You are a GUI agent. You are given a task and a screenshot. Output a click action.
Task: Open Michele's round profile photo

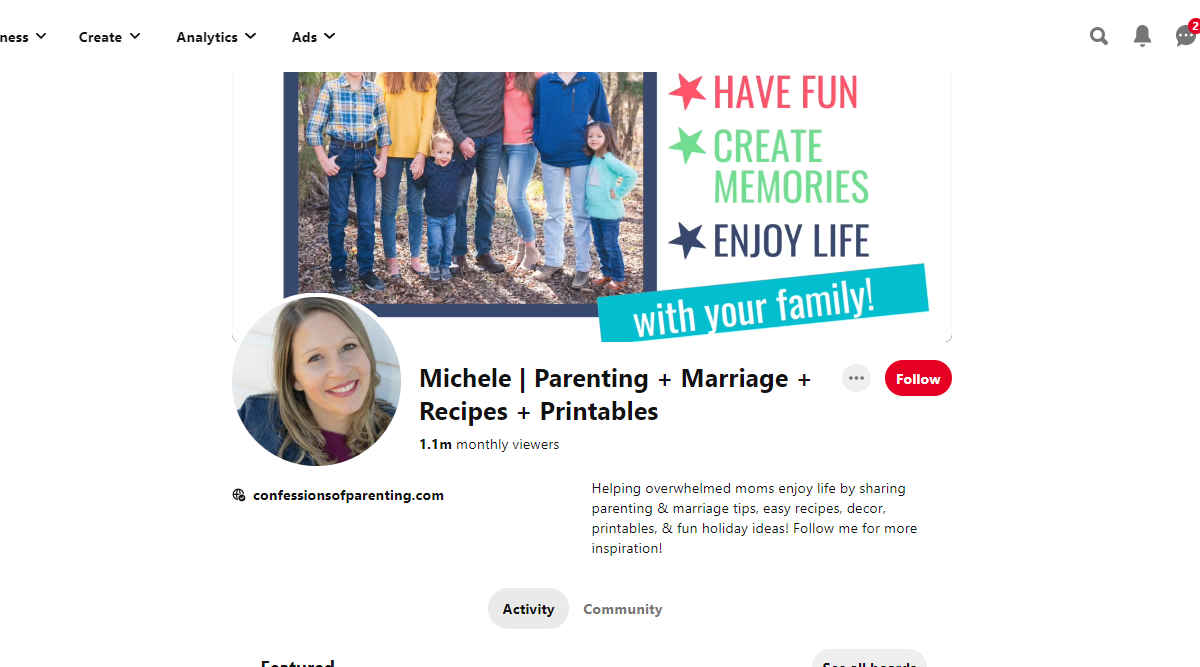[x=317, y=381]
